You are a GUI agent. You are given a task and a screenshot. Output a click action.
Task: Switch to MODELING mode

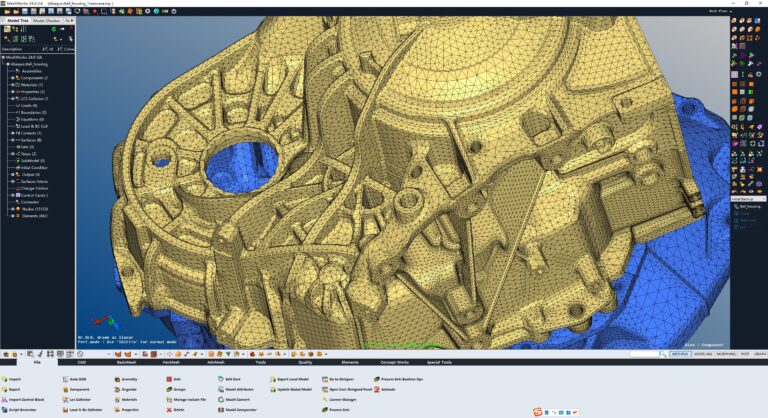pos(702,354)
